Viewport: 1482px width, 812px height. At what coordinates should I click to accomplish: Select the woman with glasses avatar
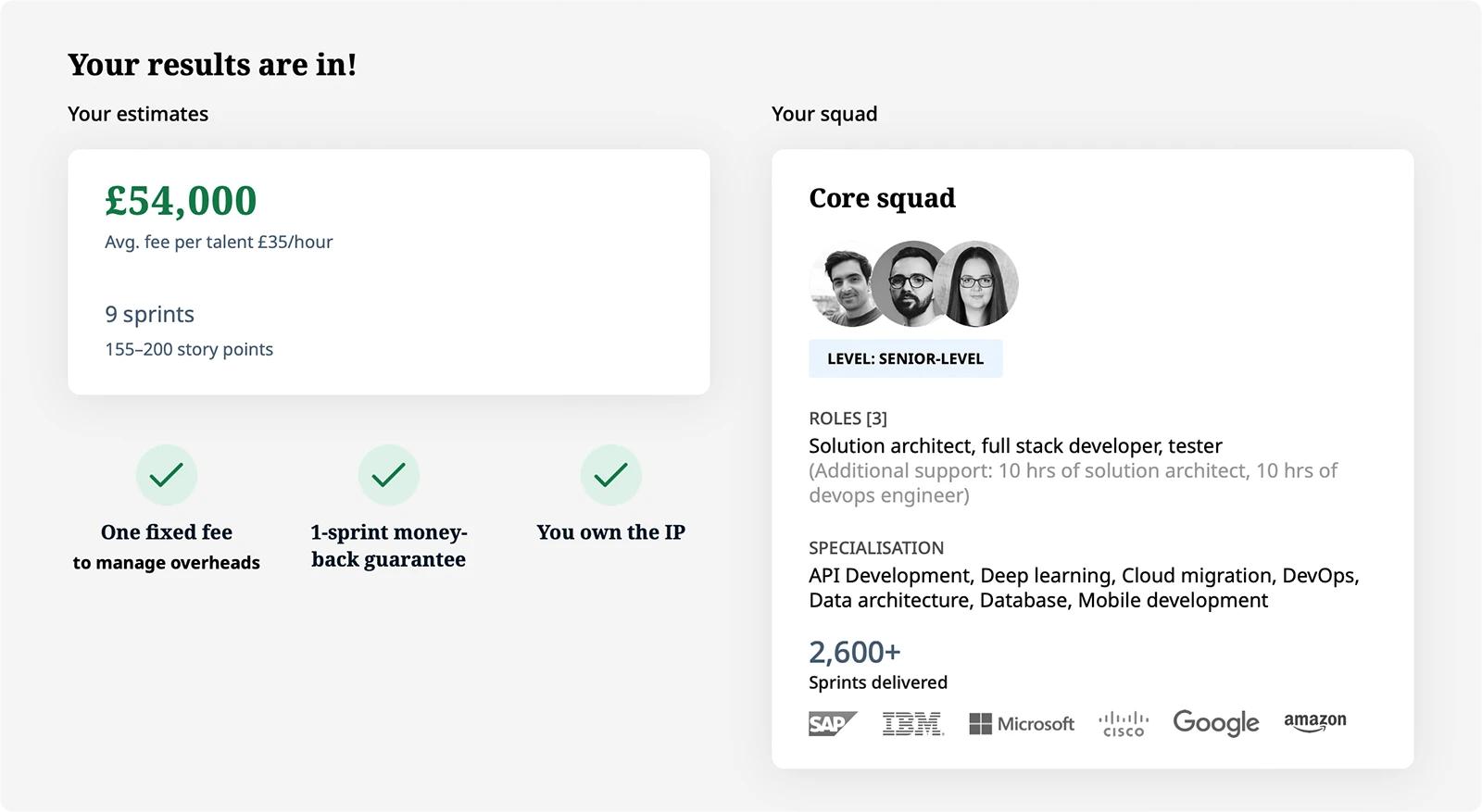click(x=976, y=284)
